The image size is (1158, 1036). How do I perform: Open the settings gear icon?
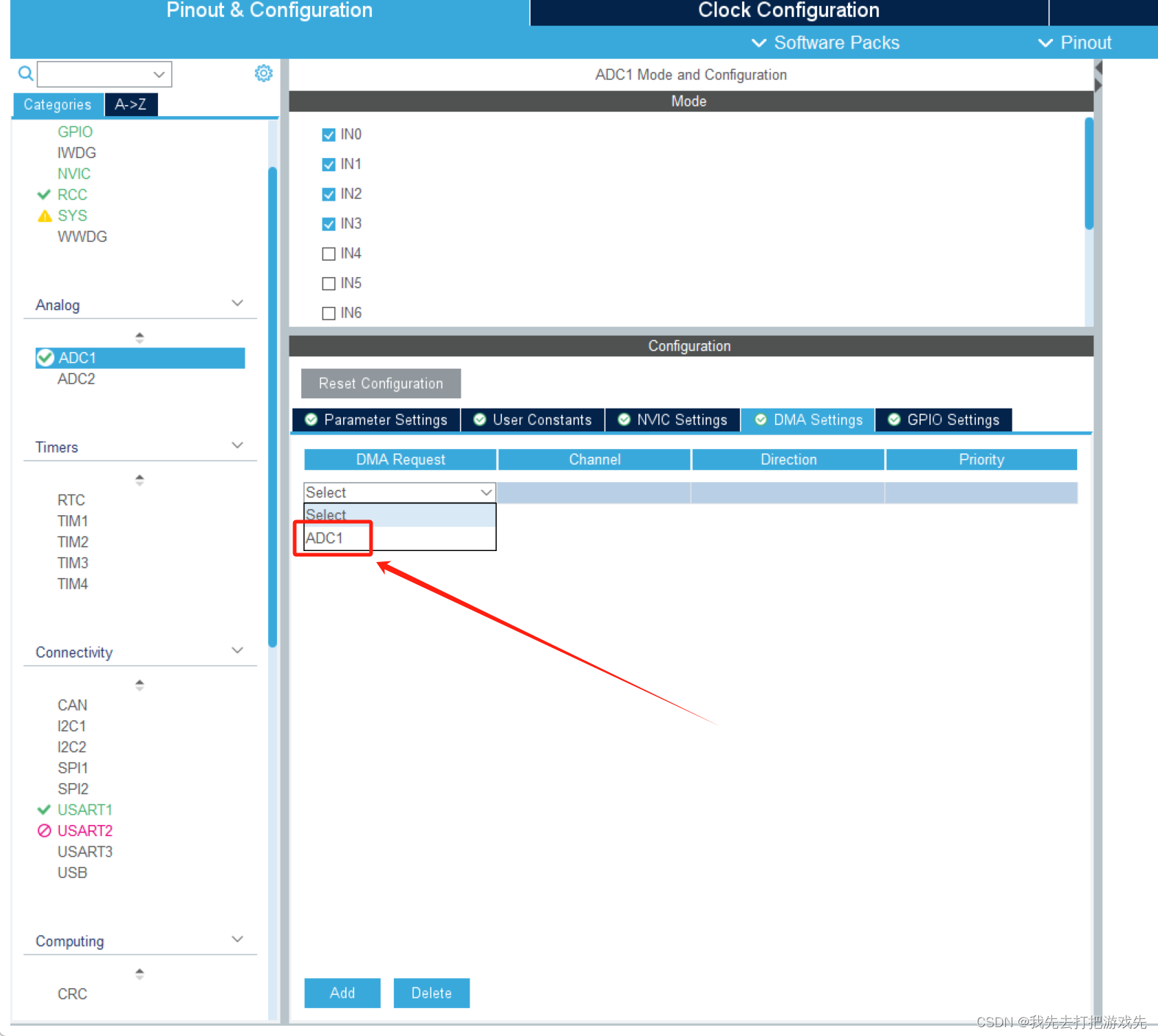[264, 73]
